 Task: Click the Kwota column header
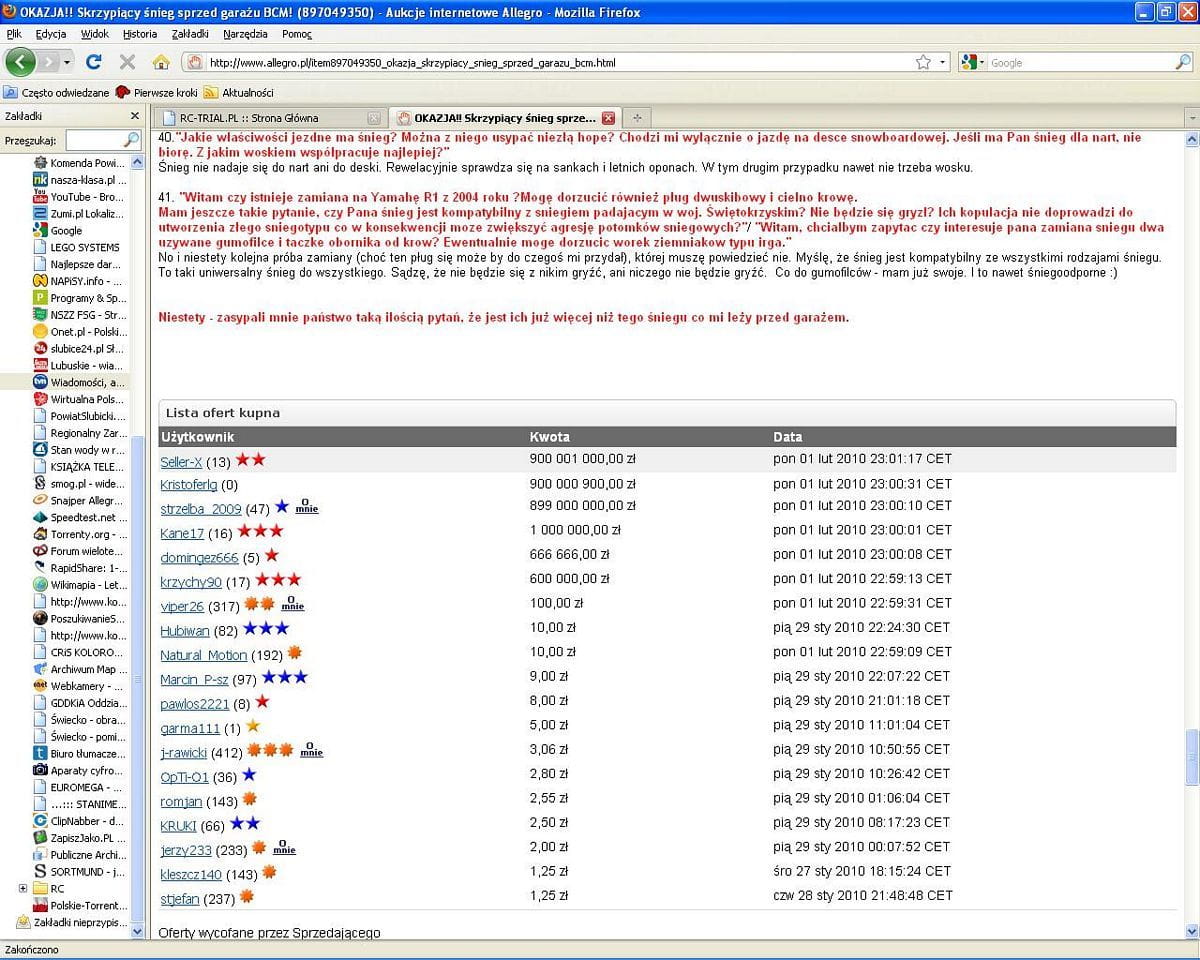(549, 437)
